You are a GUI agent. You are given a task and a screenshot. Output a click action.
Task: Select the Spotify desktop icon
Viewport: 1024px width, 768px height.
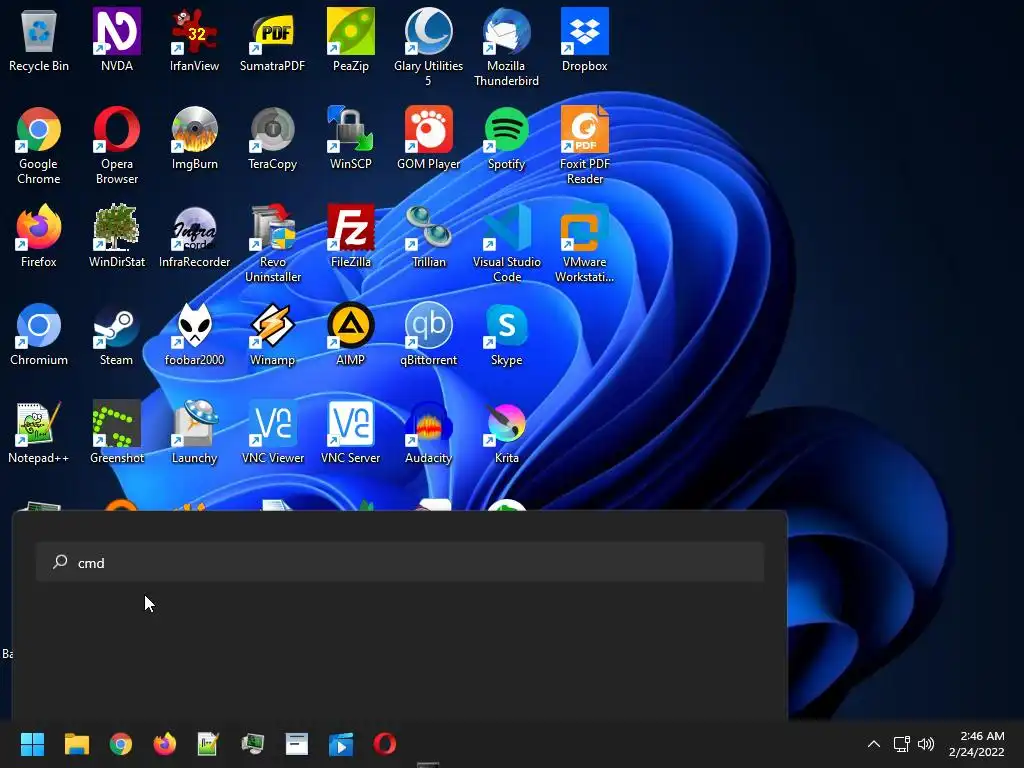coord(506,138)
